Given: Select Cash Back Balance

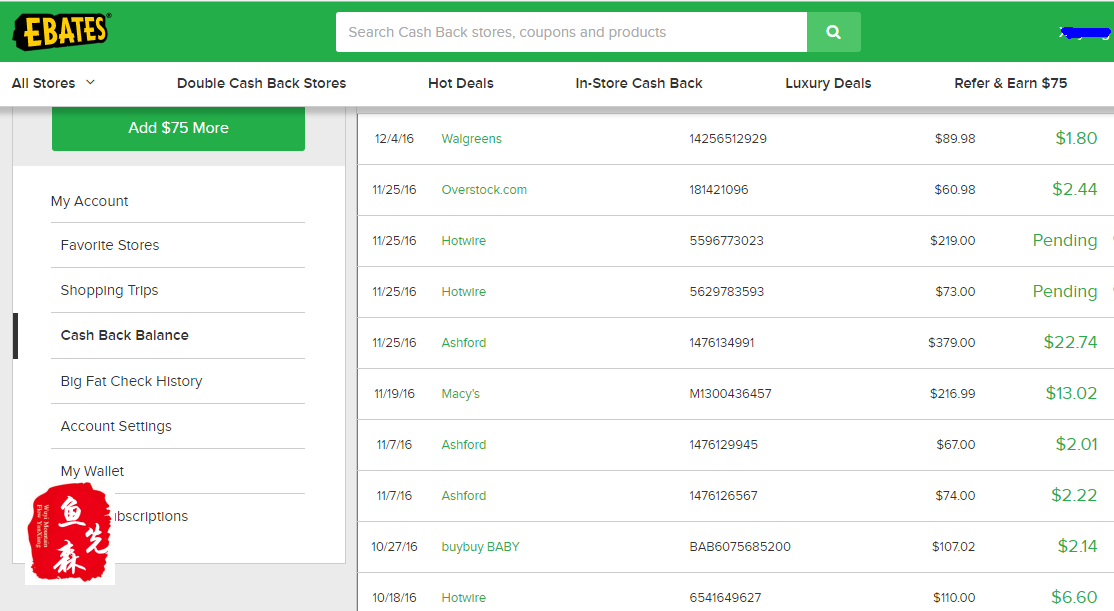Looking at the screenshot, I should point(124,335).
